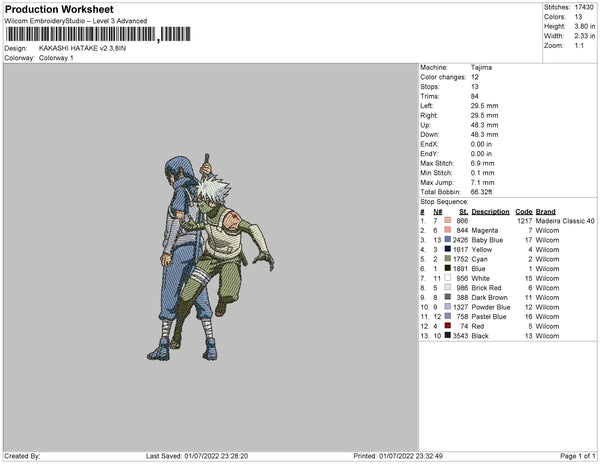600x464 pixels.
Task: Click the St. column header
Action: (x=463, y=211)
